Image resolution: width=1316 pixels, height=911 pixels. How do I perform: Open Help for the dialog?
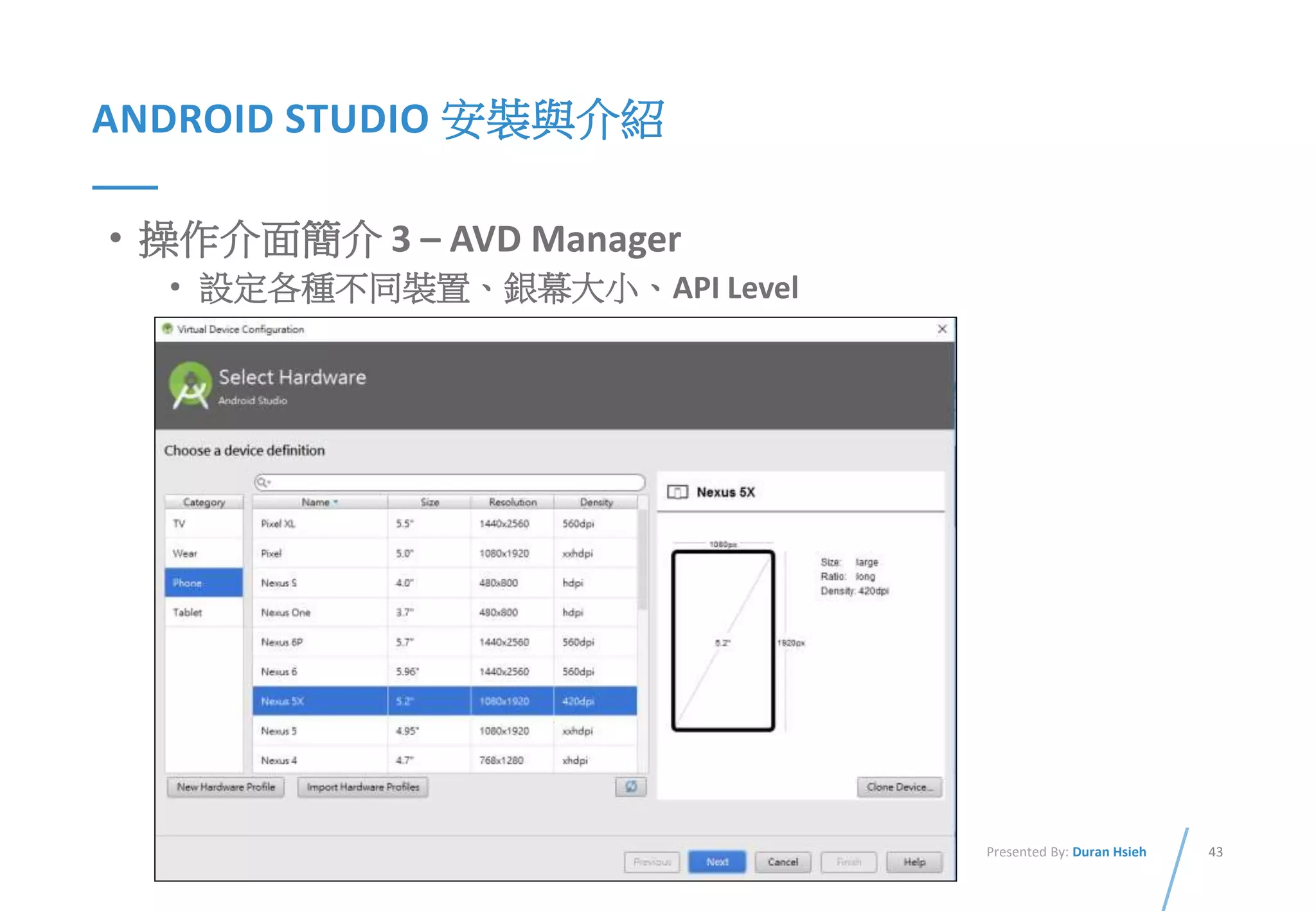pos(914,862)
